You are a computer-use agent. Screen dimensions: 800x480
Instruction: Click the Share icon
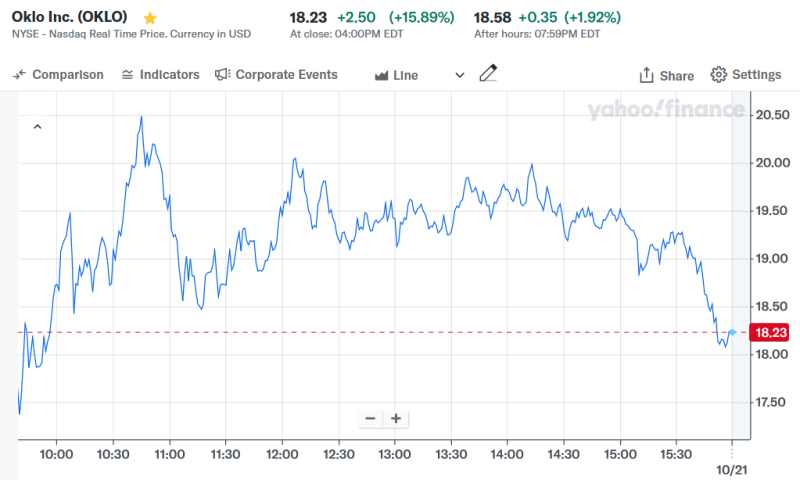pos(647,75)
